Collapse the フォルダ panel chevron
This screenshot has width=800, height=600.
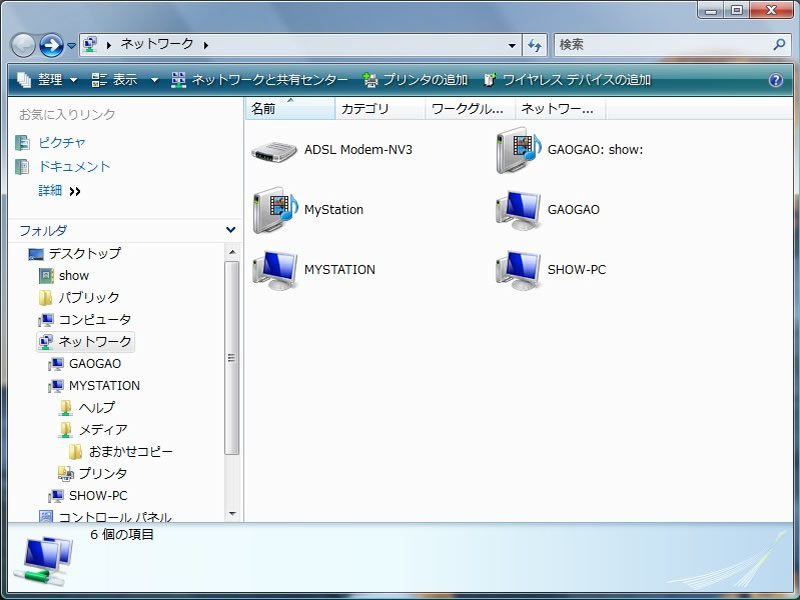point(231,230)
